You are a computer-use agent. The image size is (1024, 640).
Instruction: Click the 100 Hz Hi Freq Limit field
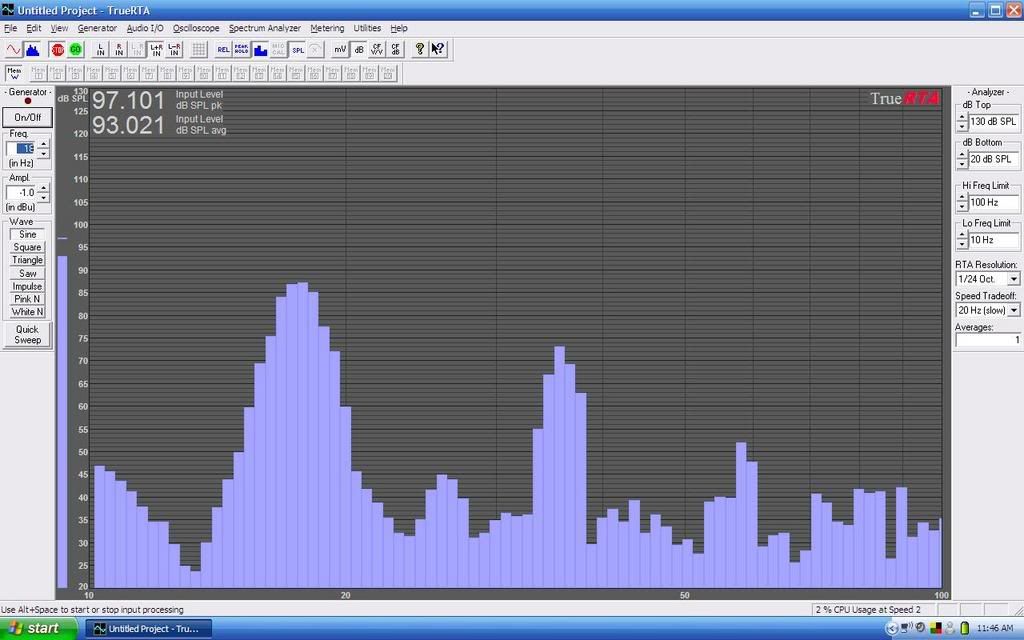(994, 202)
